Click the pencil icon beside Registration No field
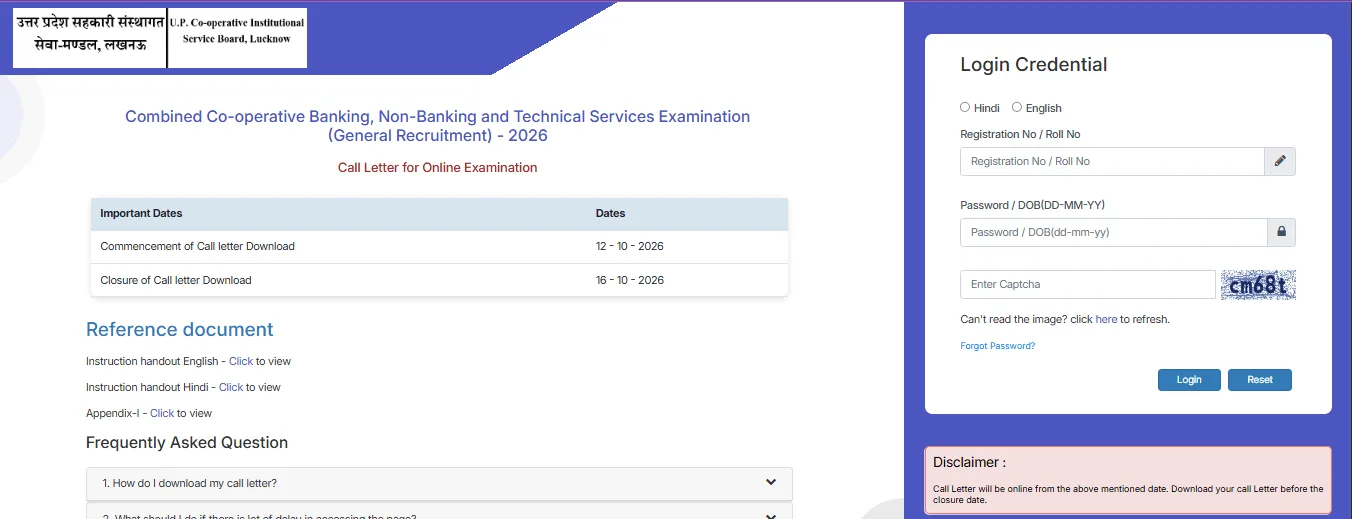 pos(1280,161)
